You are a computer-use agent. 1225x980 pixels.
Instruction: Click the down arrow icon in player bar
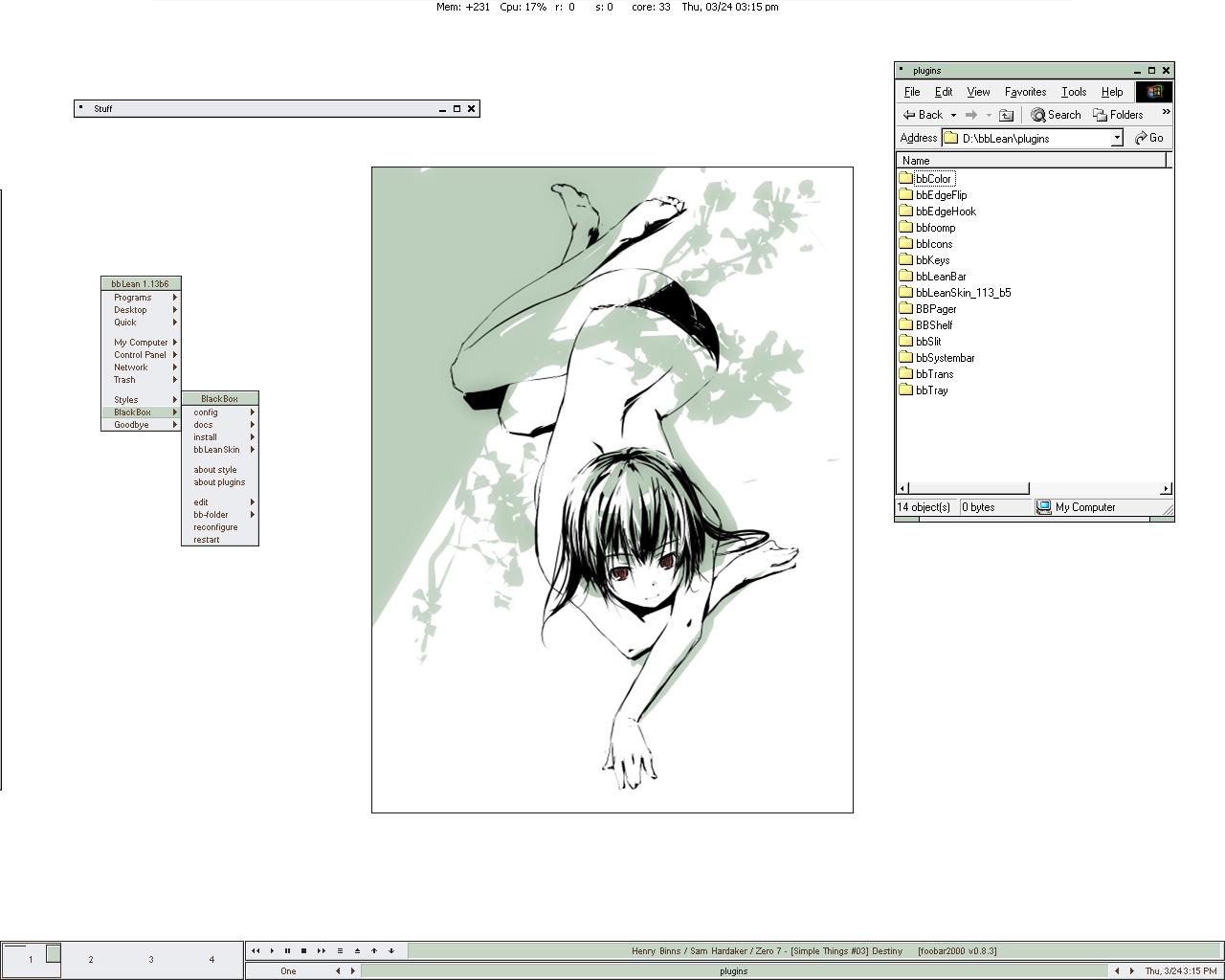pyautogui.click(x=391, y=950)
